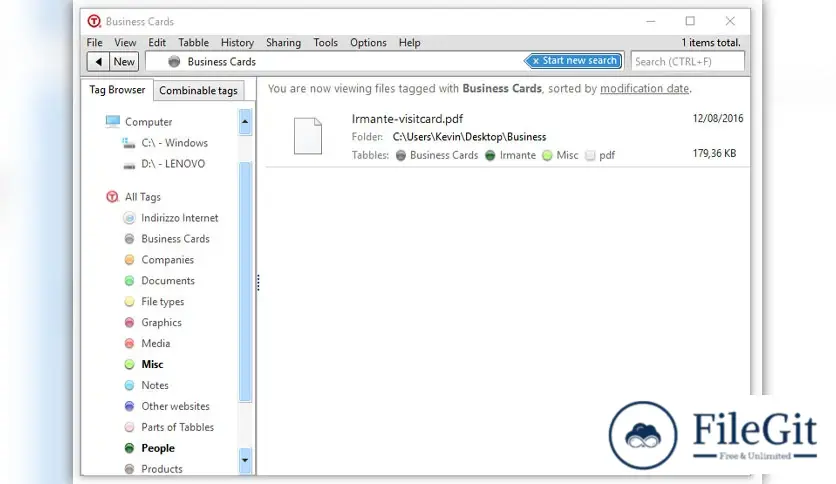
Task: Click the panel splitter grip handle
Action: click(x=258, y=283)
